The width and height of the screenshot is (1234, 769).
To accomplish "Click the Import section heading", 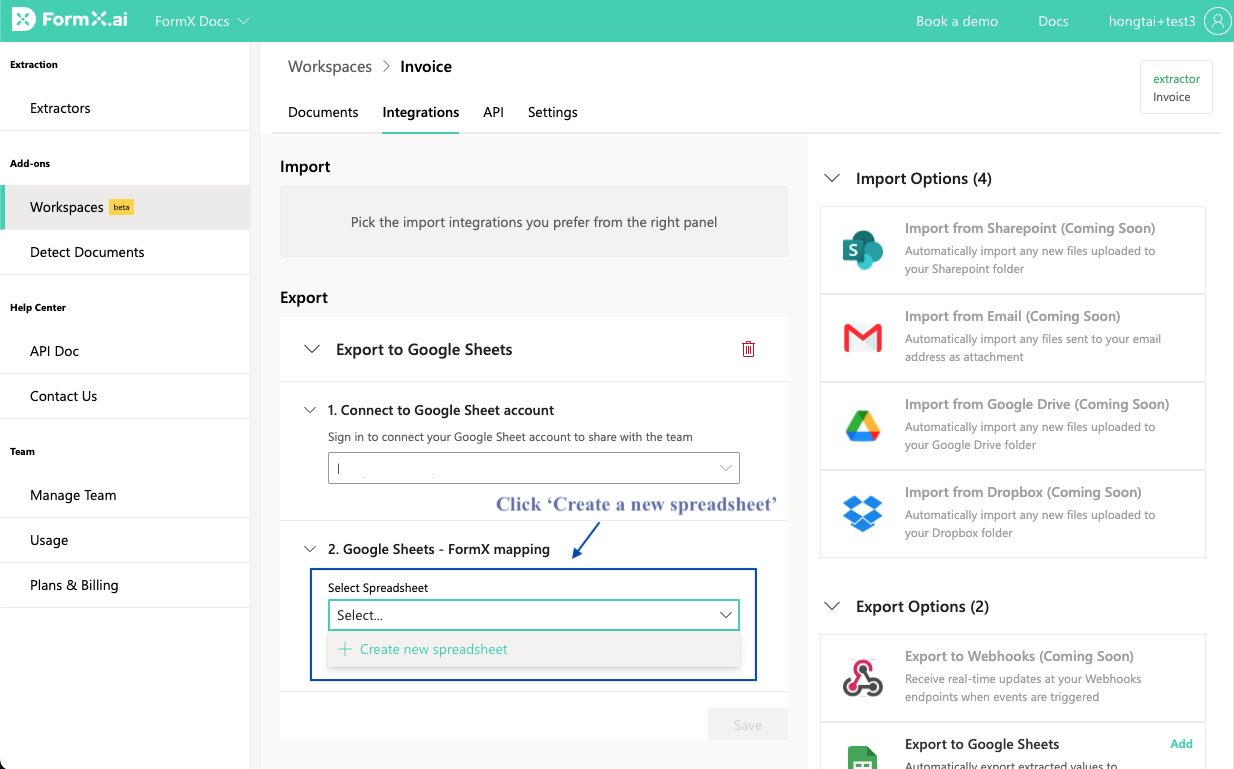I will [x=305, y=167].
